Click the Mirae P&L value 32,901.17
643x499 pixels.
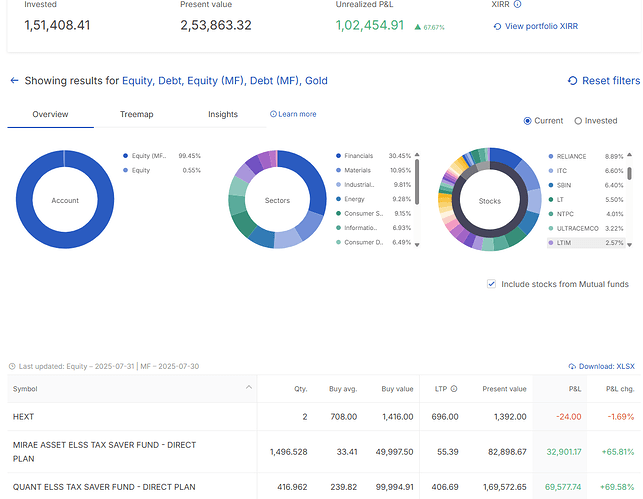[564, 452]
